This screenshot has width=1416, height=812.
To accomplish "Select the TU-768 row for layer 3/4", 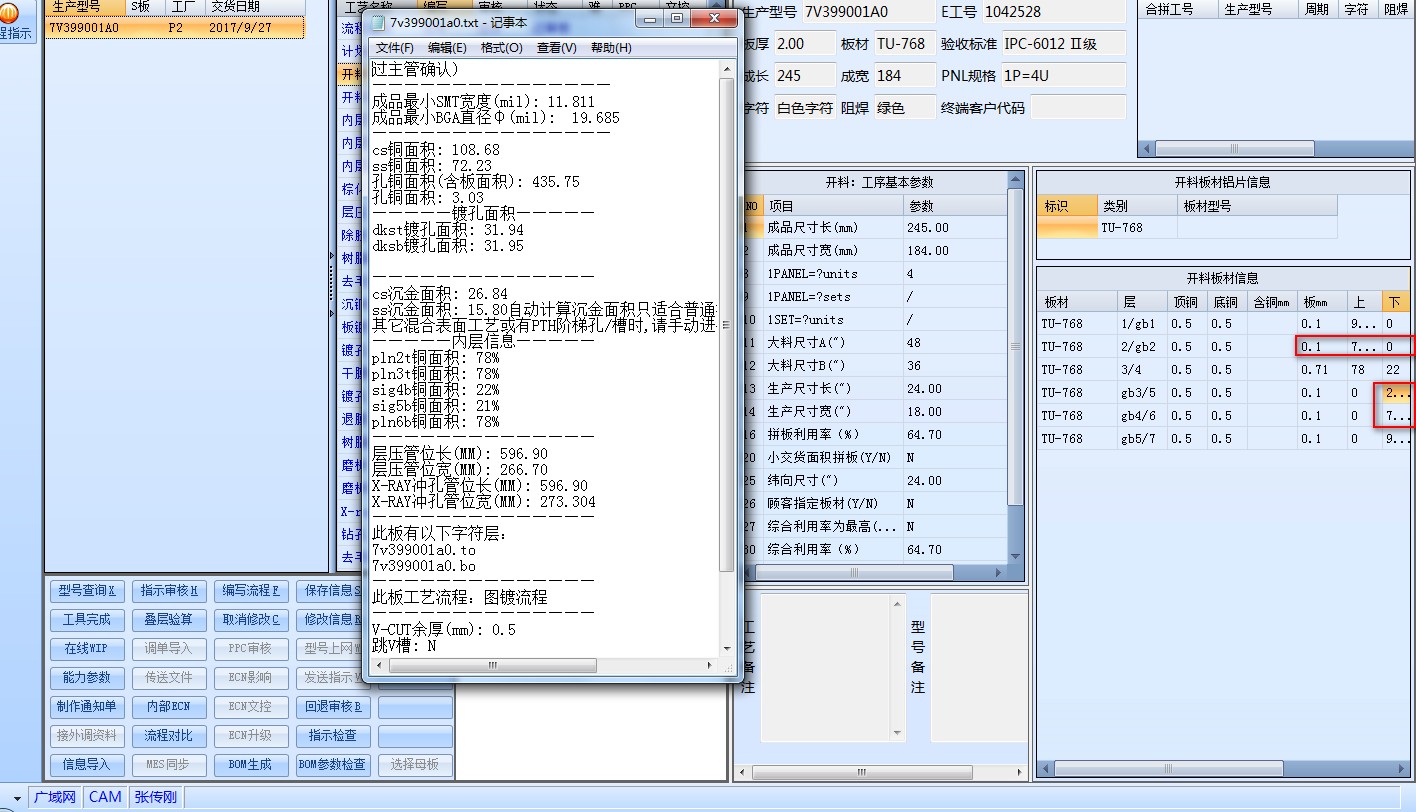I will (x=1222, y=369).
